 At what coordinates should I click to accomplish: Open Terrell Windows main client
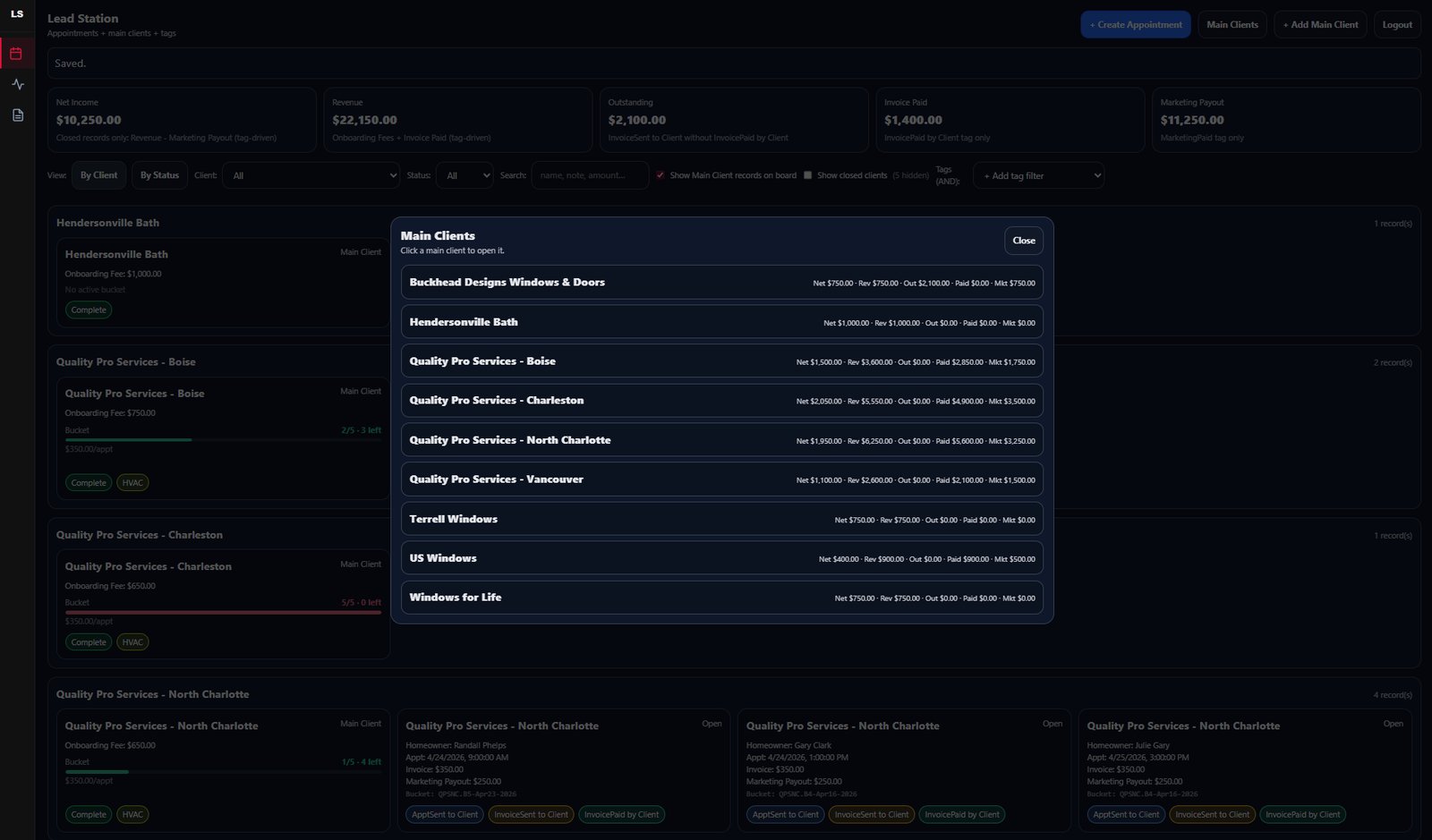722,519
